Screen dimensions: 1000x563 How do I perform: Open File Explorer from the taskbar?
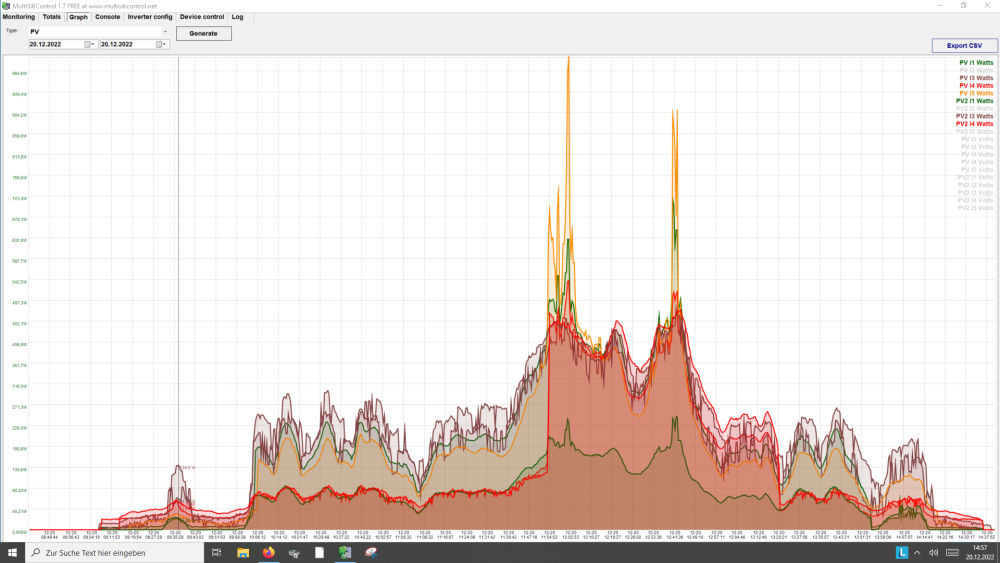(x=242, y=553)
